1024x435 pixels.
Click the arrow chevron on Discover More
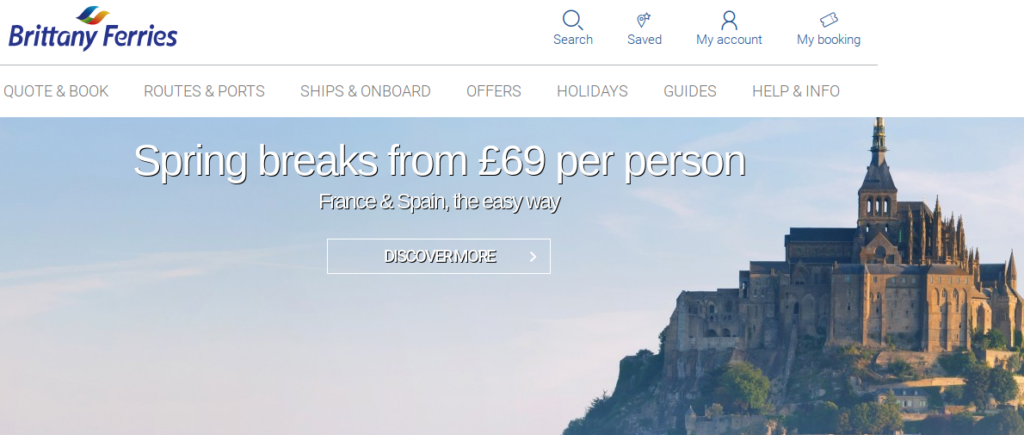coord(533,257)
